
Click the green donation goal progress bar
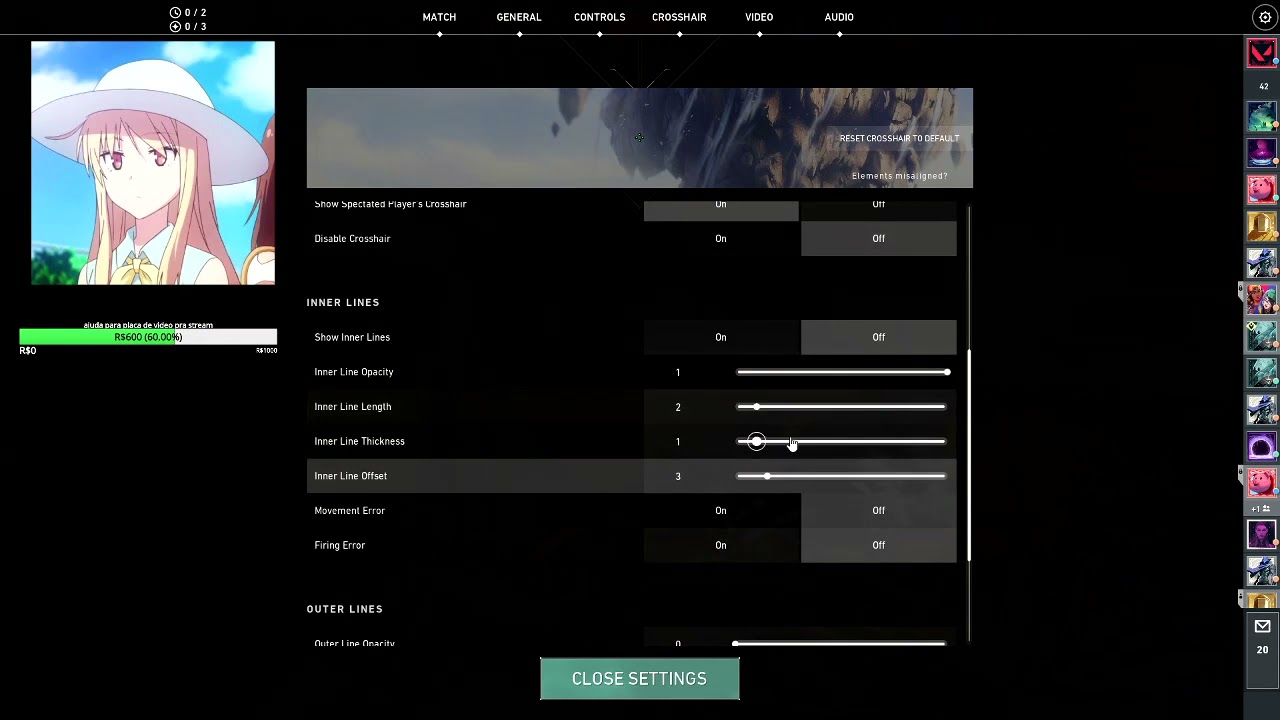(148, 337)
